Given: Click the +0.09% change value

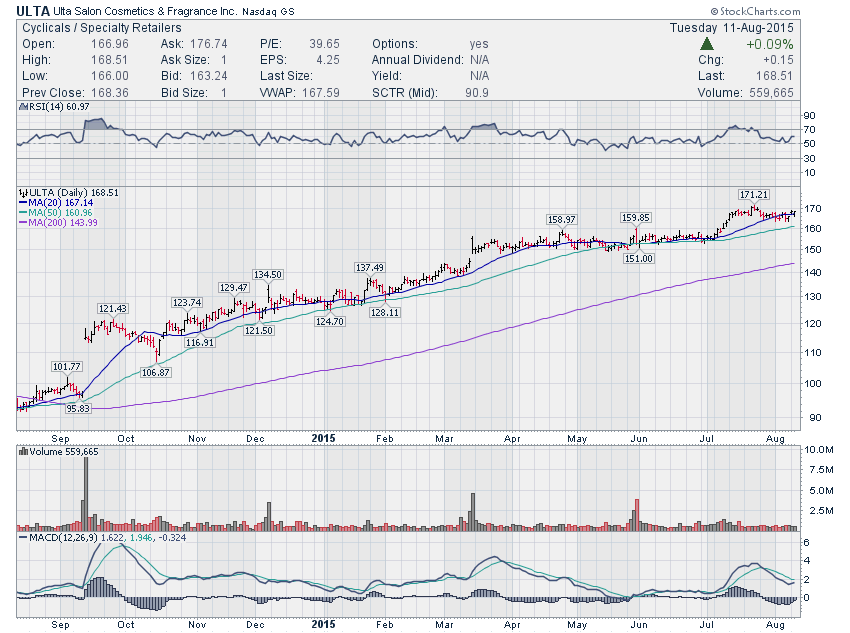Looking at the screenshot, I should (x=770, y=44).
